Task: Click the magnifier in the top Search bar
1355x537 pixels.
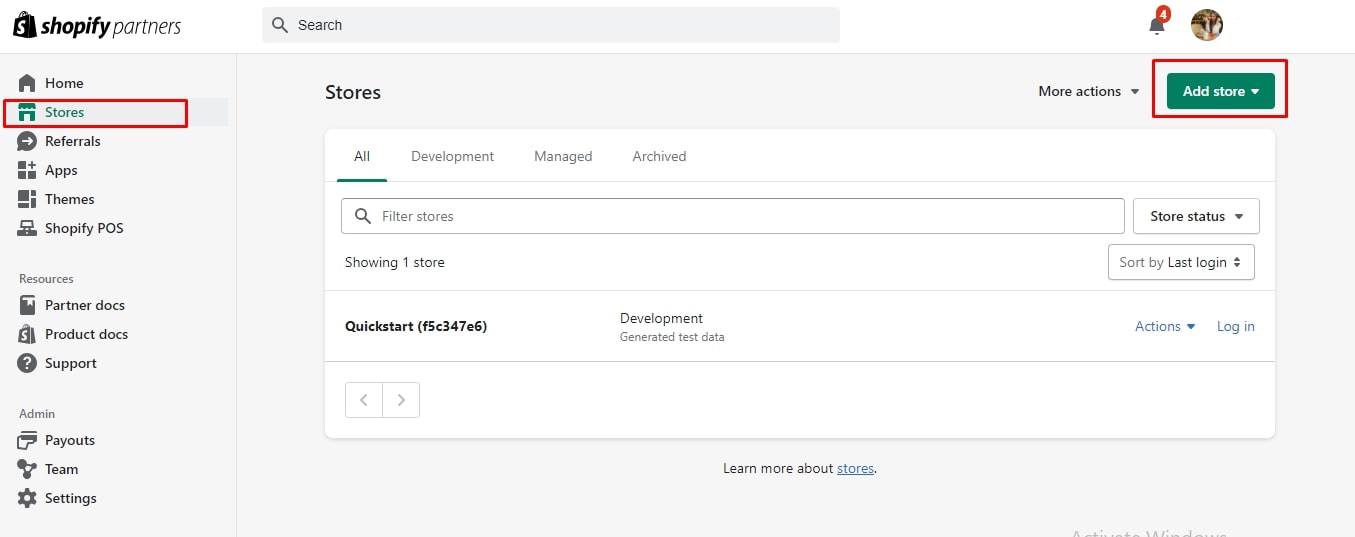Action: click(x=280, y=25)
